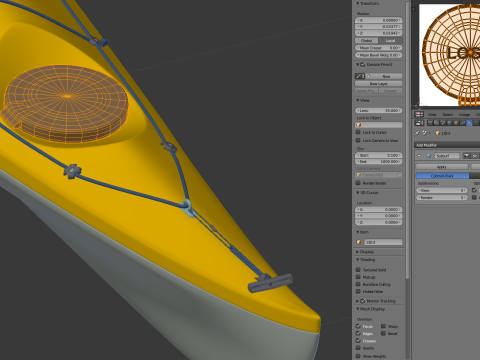Screen dimensions: 480x360
Task: Enable the Grease Pencil checkbox
Action: pos(363,64)
